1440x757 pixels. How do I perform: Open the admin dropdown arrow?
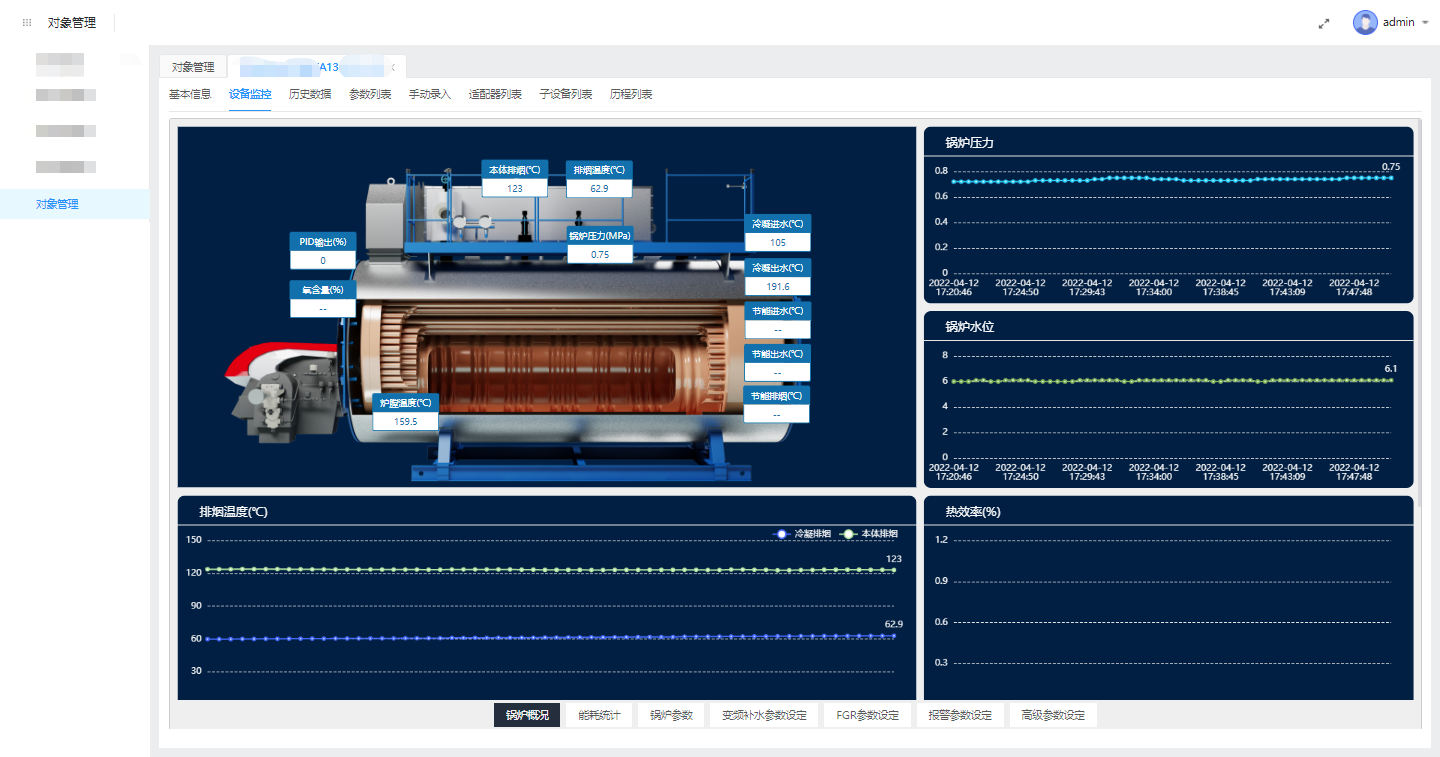click(1425, 23)
